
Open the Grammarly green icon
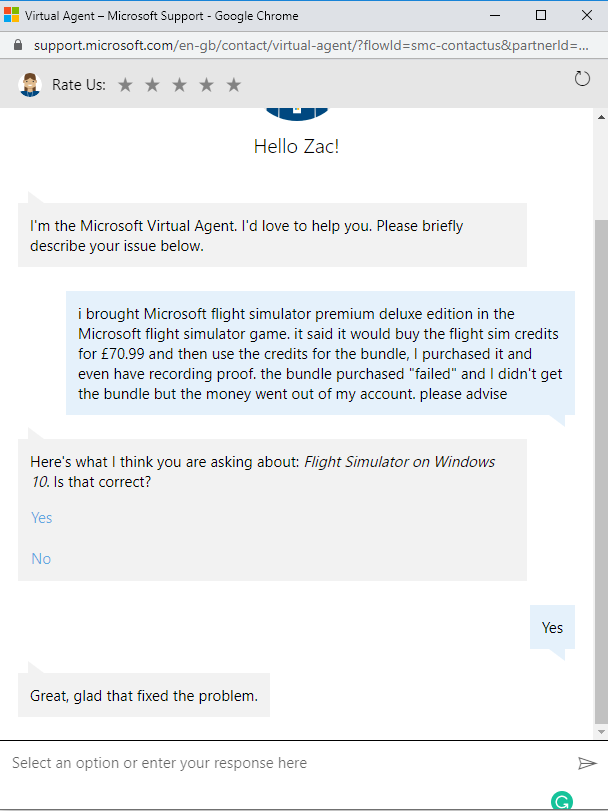pyautogui.click(x=562, y=801)
